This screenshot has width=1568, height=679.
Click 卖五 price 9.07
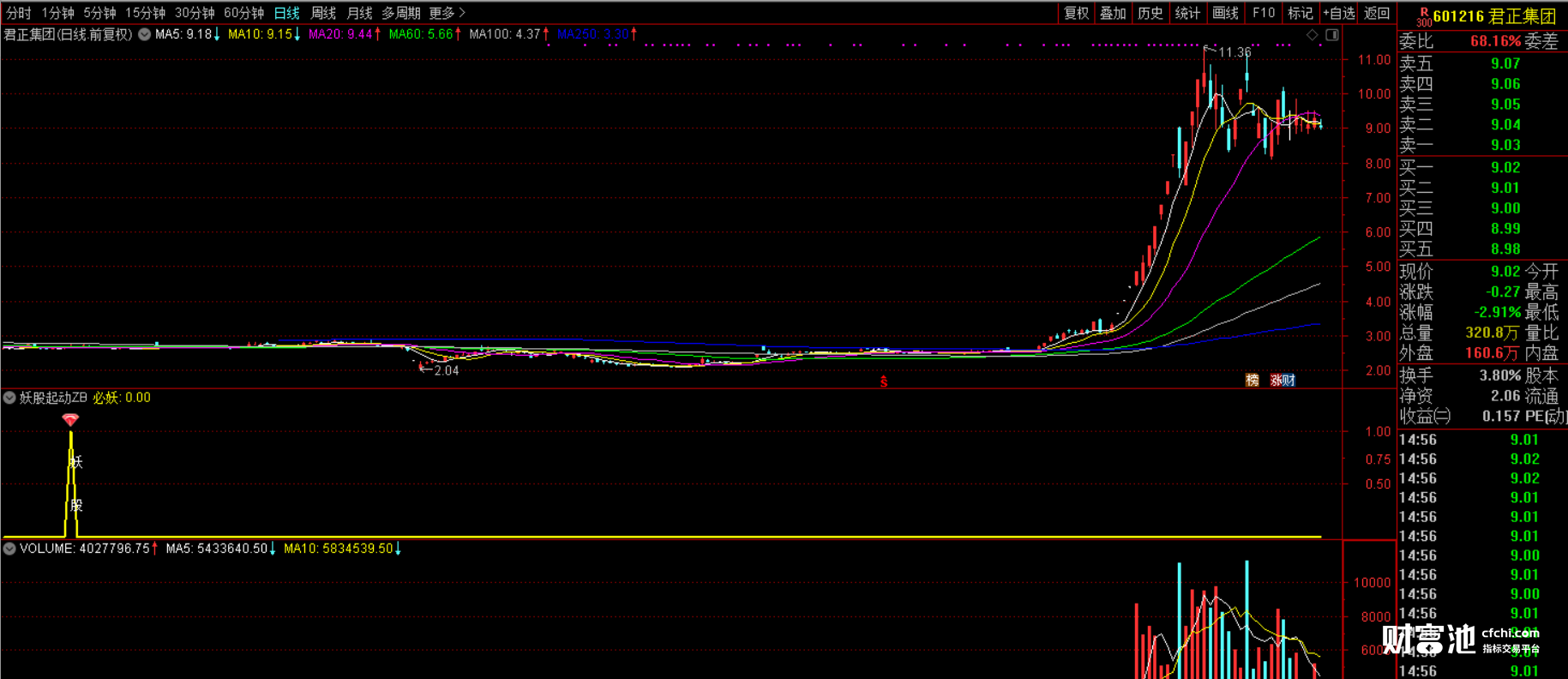pos(1505,63)
